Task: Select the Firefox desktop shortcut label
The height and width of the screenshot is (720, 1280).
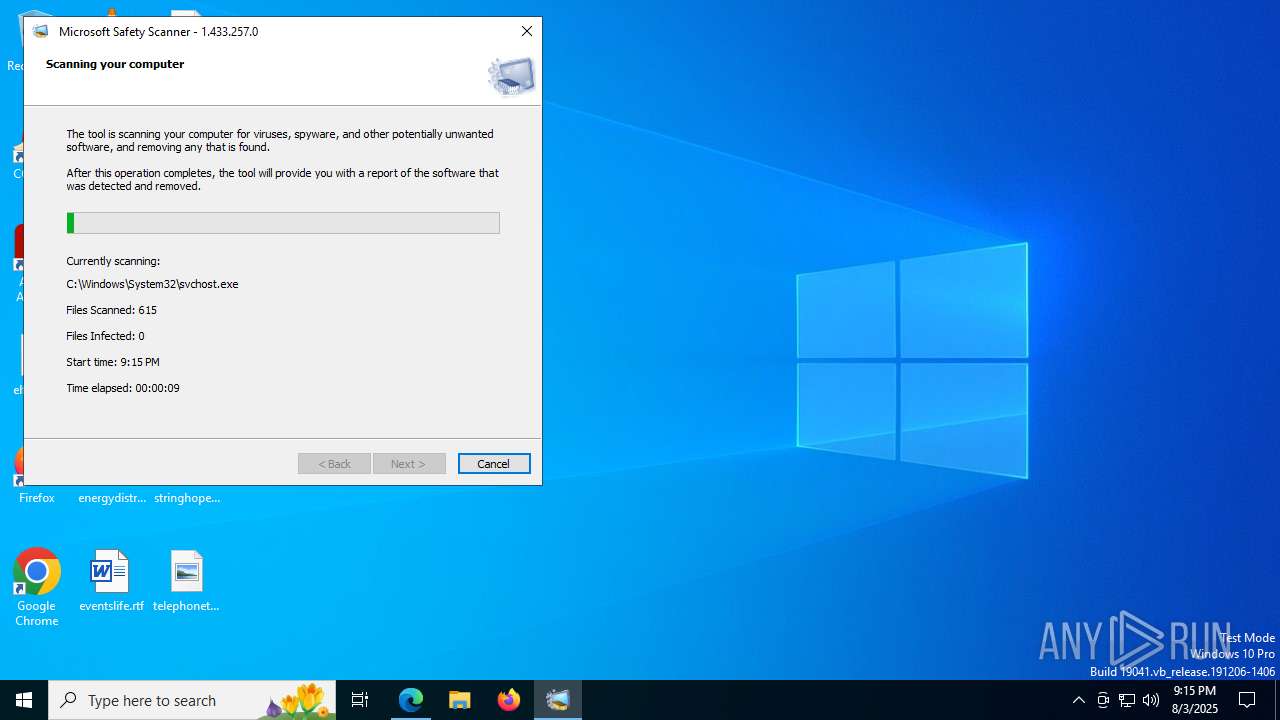Action: click(37, 498)
